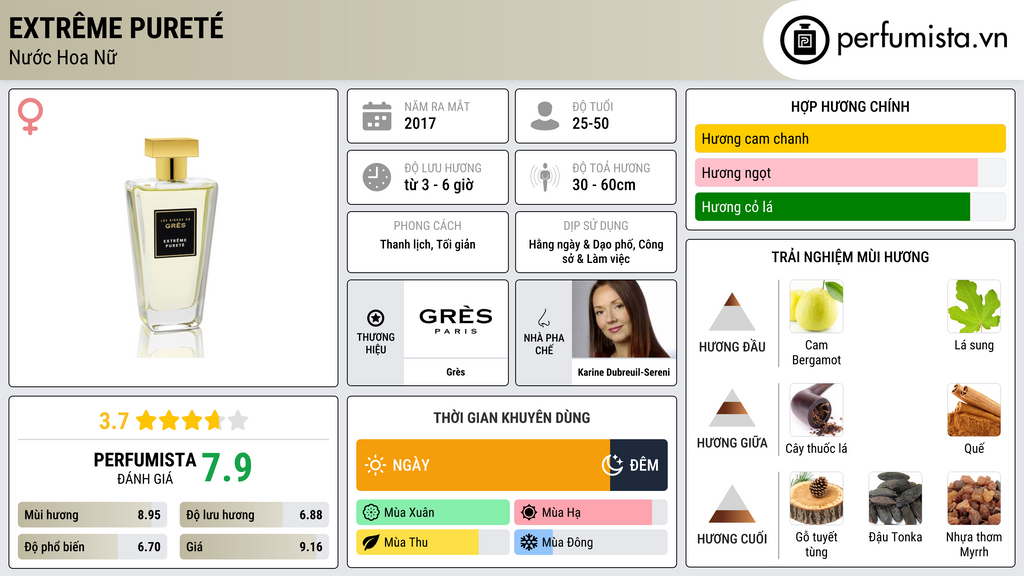Click the Grès Paris brand logo

pos(456,320)
